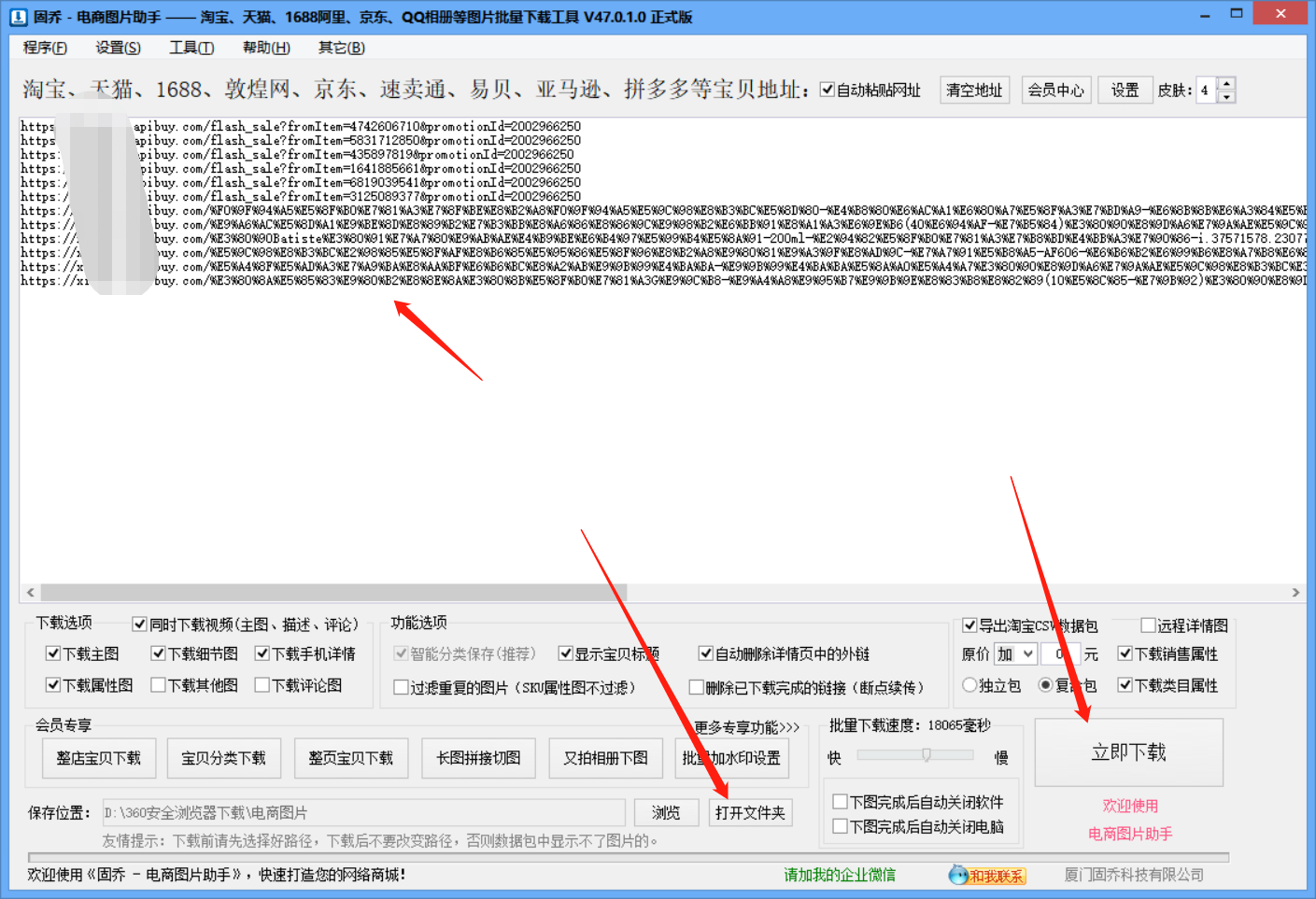Viewport: 1316px width, 899px height.
Task: Toggle 下载销售属性 checkbox
Action: click(1125, 653)
